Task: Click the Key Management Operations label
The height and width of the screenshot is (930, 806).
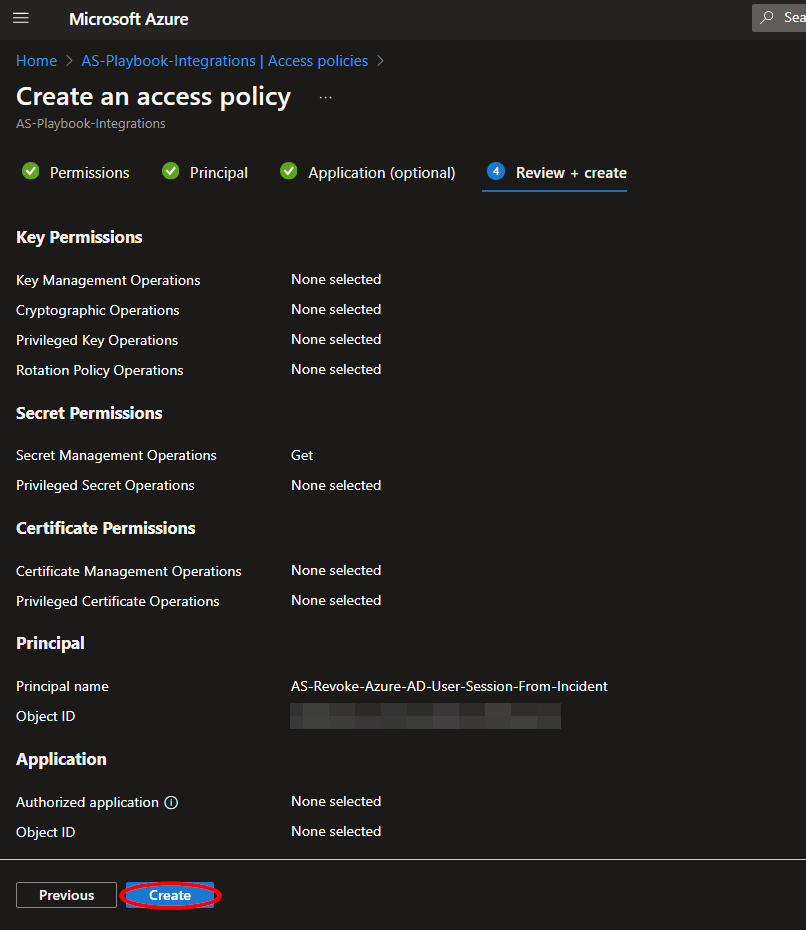Action: pos(108,280)
